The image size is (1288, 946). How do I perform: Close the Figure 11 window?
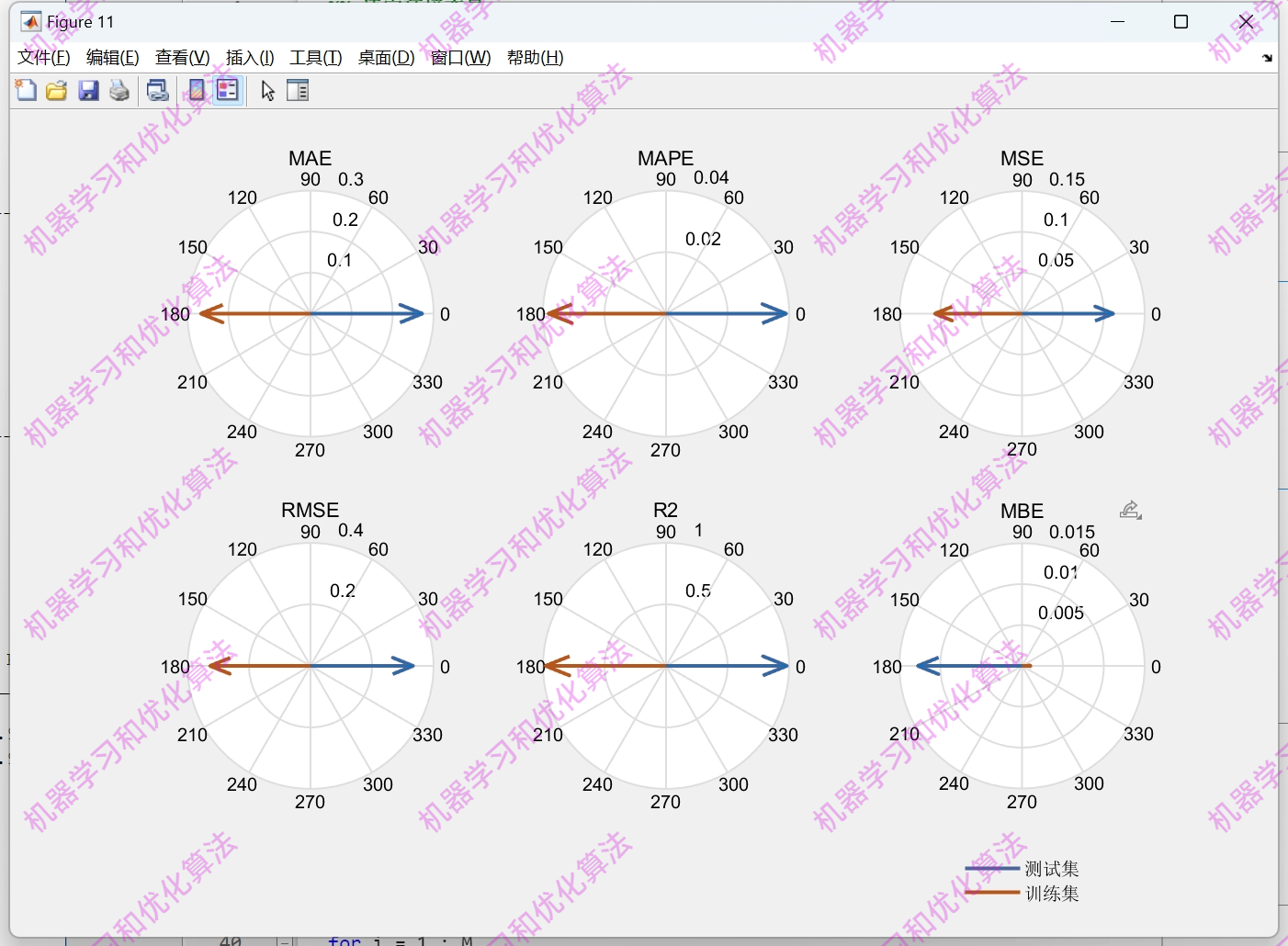1246,21
